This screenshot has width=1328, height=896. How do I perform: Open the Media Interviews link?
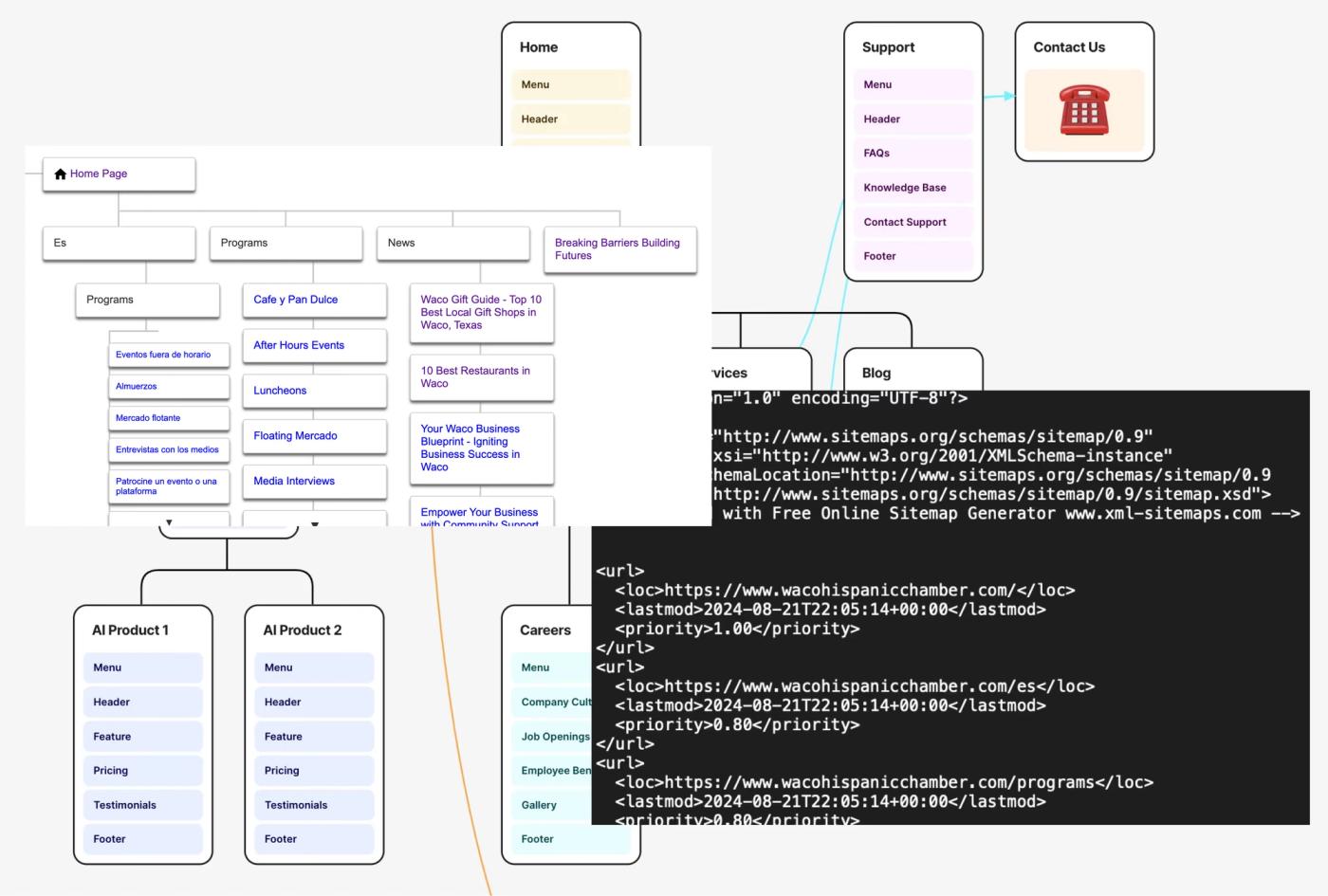(314, 482)
